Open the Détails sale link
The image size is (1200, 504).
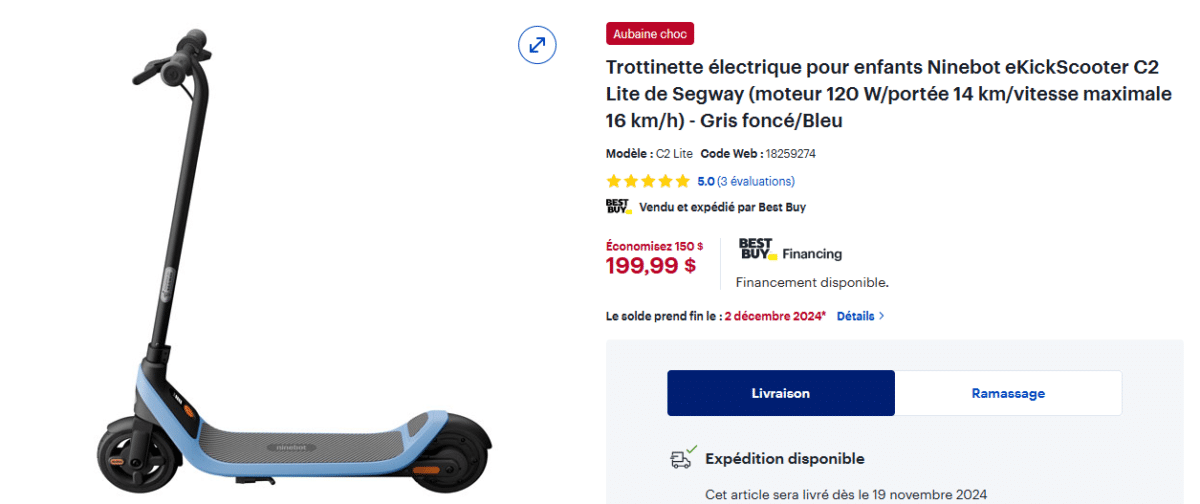click(855, 316)
